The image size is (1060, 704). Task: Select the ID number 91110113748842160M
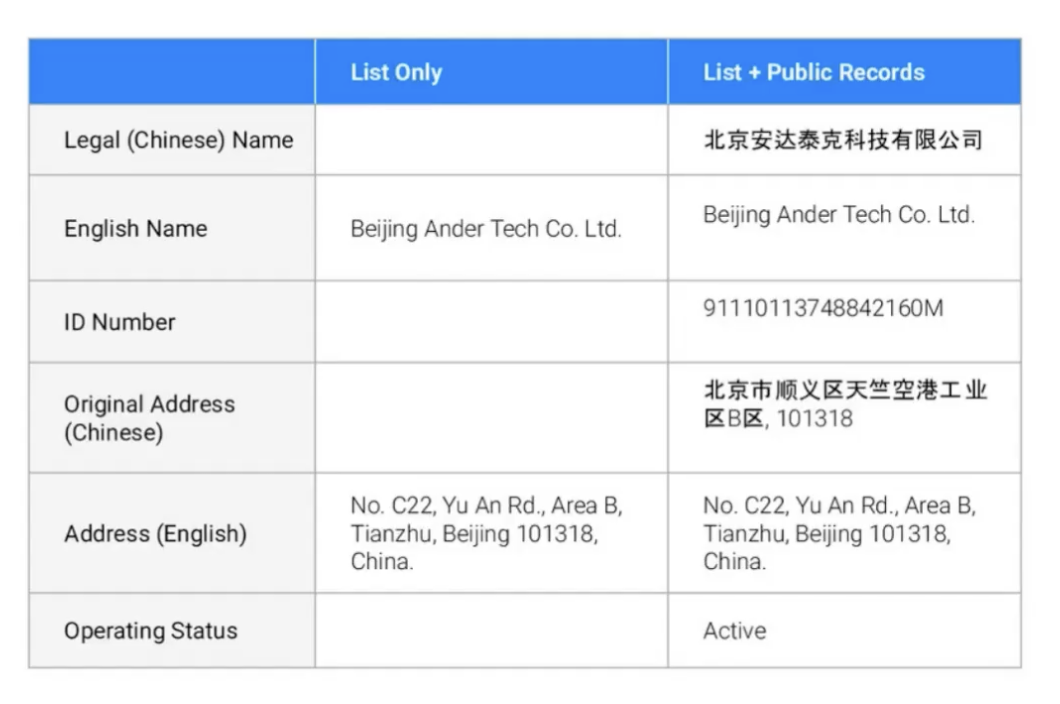822,308
